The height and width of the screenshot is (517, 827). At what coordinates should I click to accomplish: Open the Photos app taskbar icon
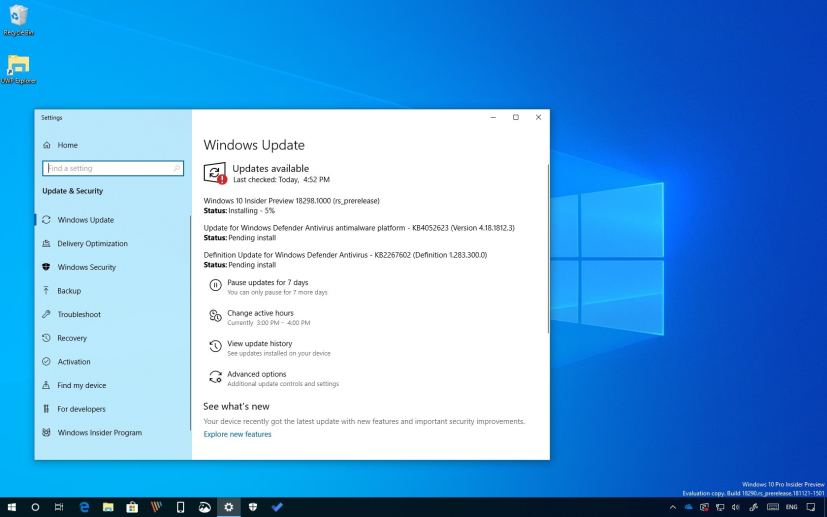point(205,508)
